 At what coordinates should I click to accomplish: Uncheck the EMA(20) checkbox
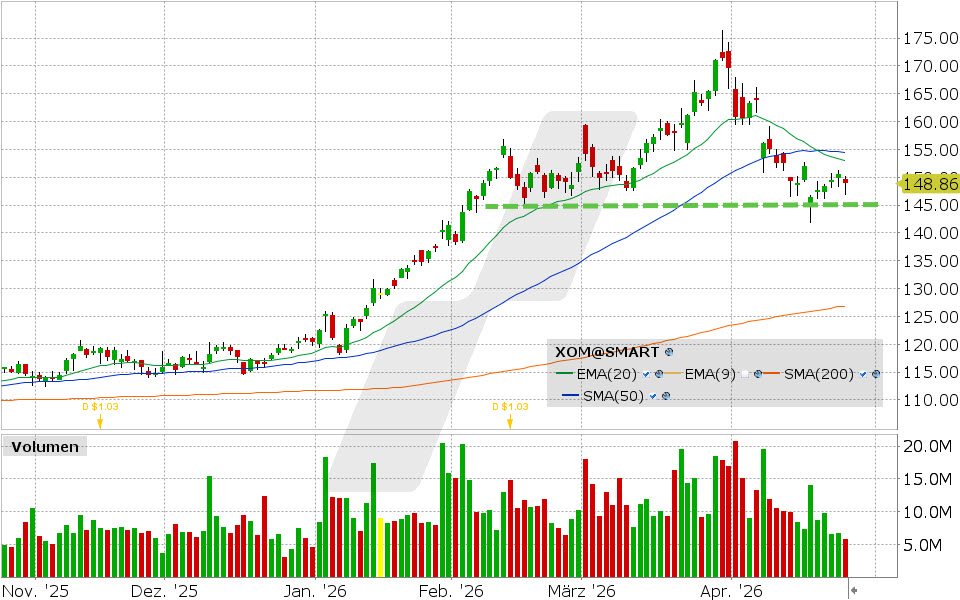(645, 374)
